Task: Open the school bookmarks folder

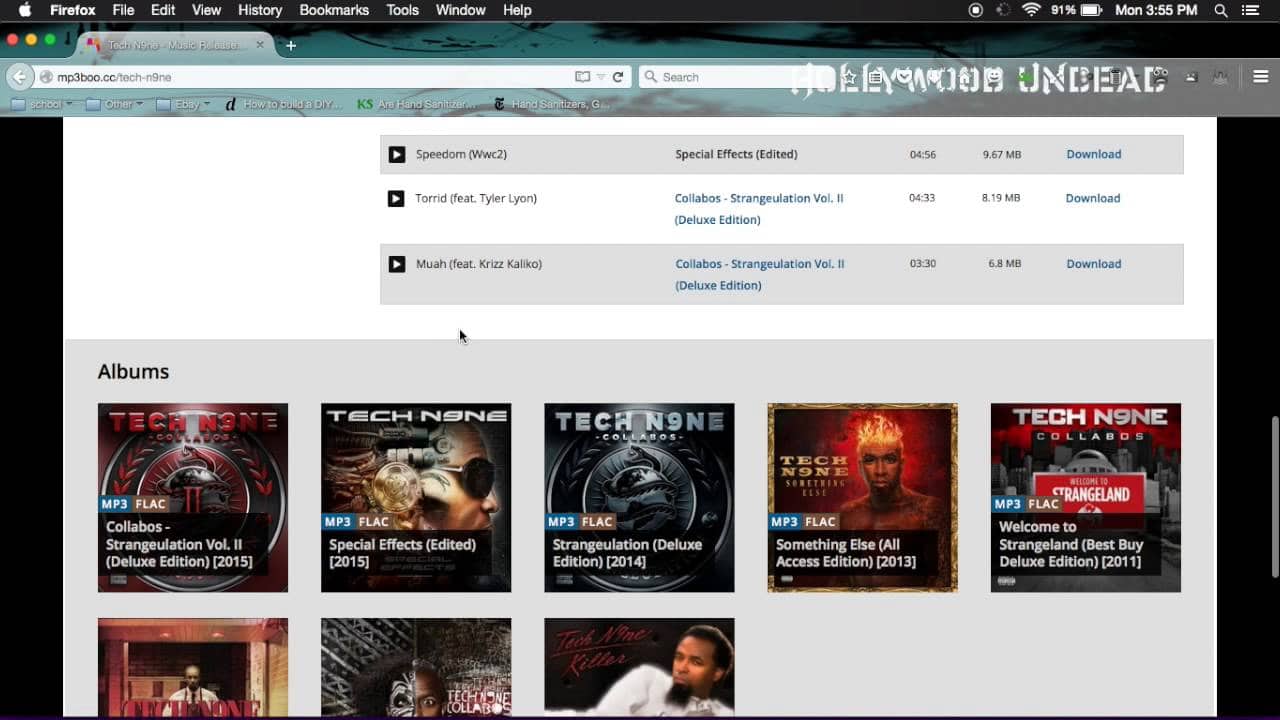Action: pyautogui.click(x=42, y=104)
